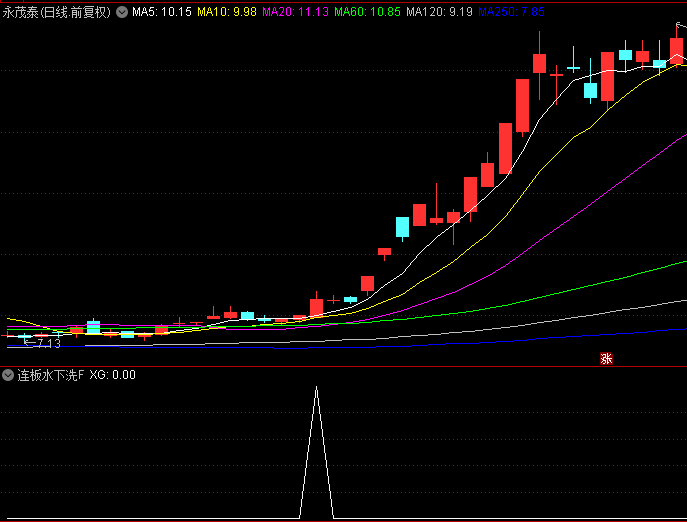Click the XG: 0.00 indicator value

112,376
